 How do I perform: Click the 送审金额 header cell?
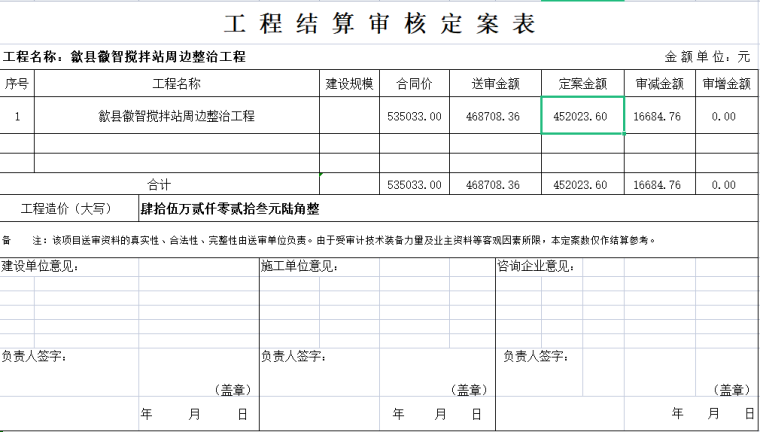click(x=494, y=84)
